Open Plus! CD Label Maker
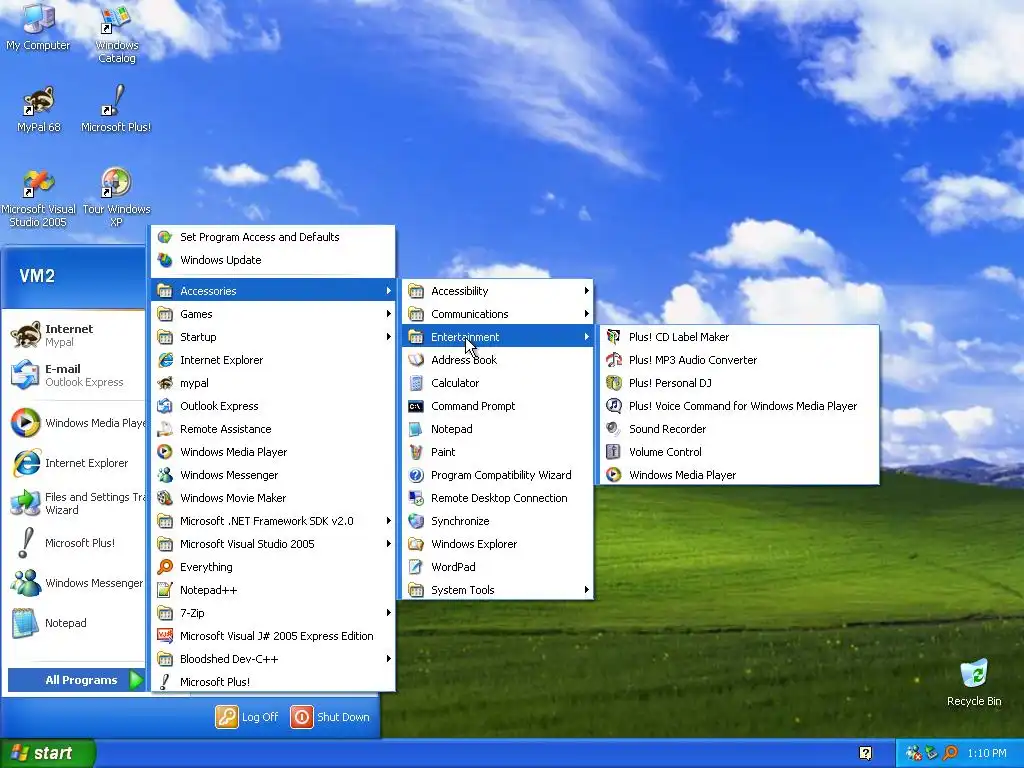 click(x=739, y=337)
